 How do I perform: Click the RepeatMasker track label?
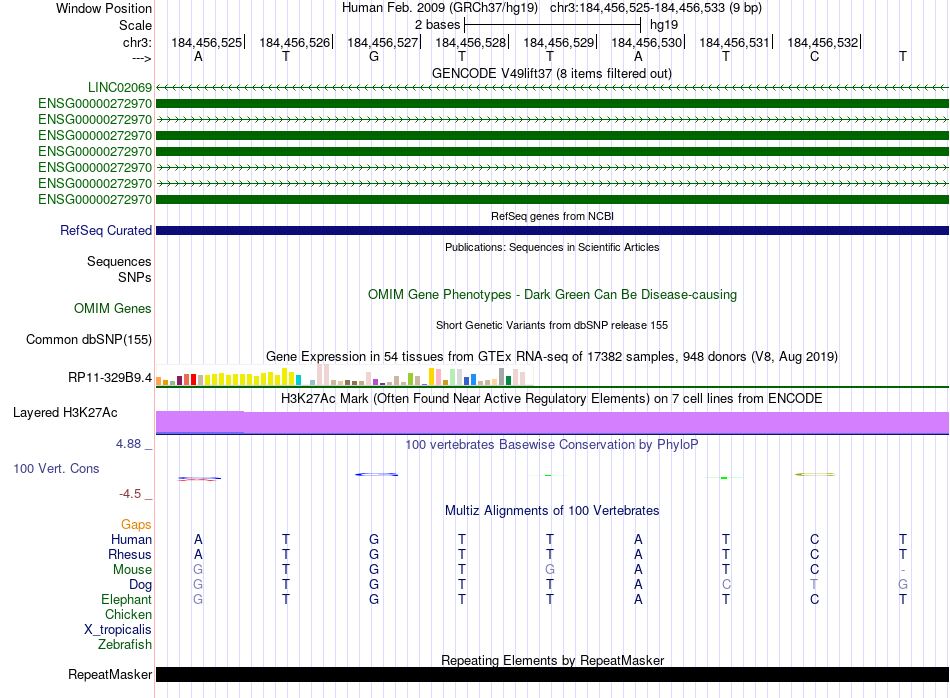[110, 674]
